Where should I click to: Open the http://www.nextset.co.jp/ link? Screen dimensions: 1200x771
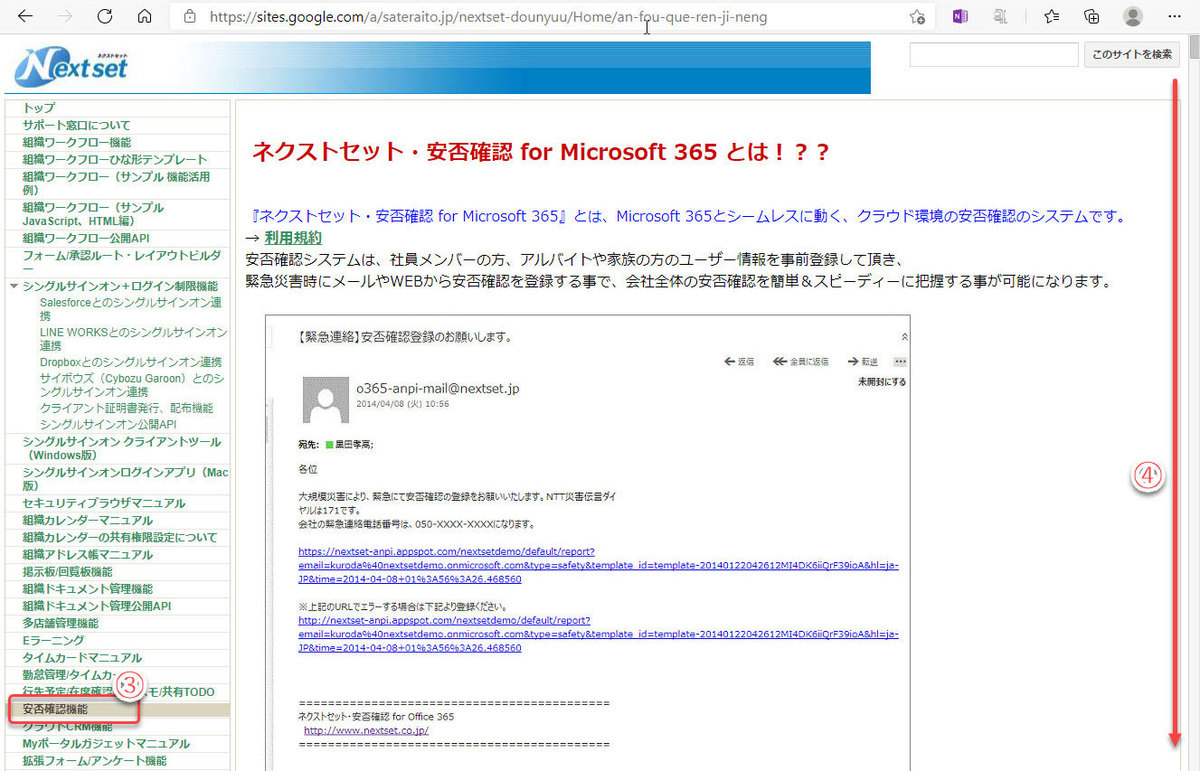(367, 731)
